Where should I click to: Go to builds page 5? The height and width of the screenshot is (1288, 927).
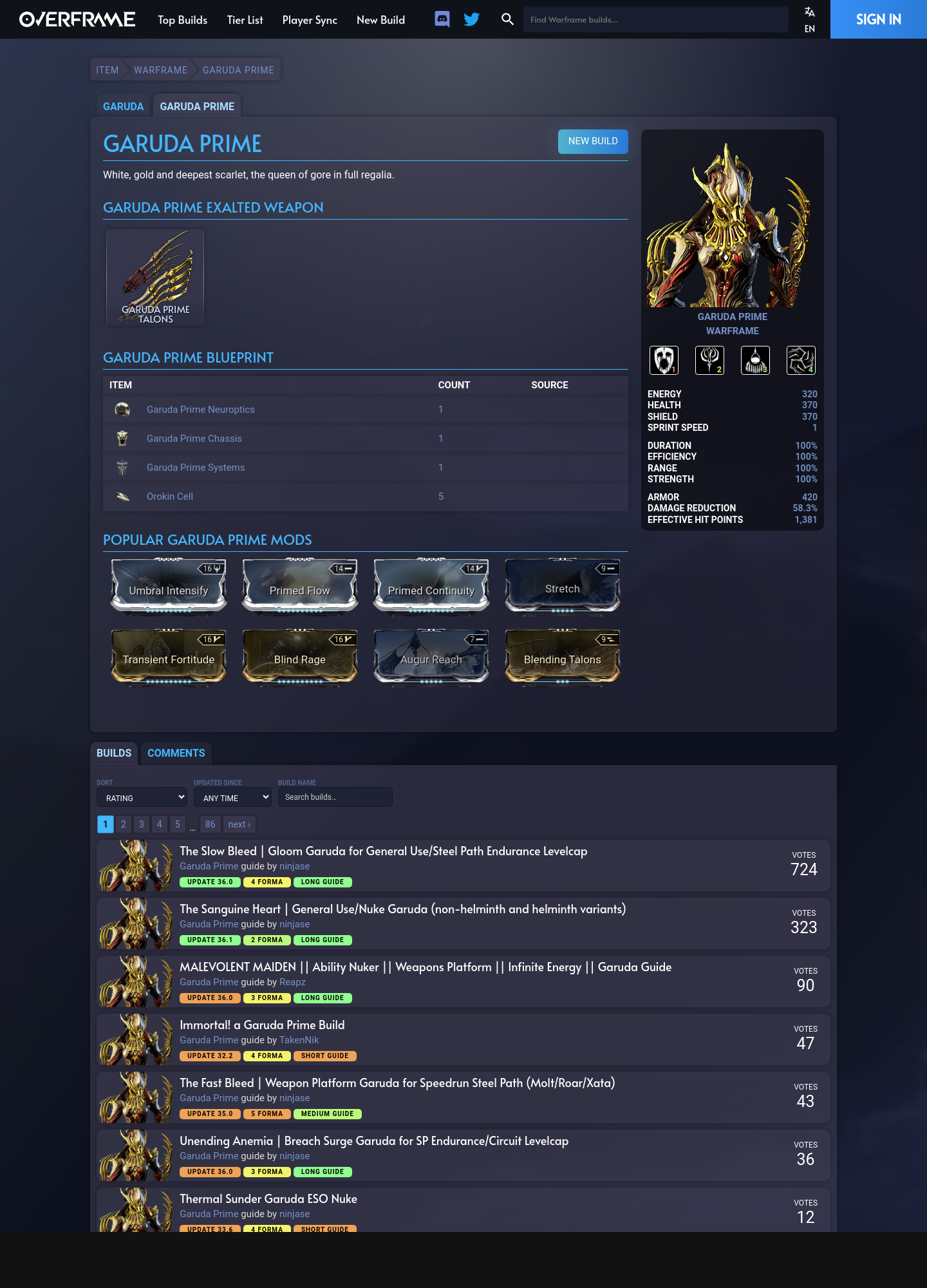pyautogui.click(x=178, y=824)
